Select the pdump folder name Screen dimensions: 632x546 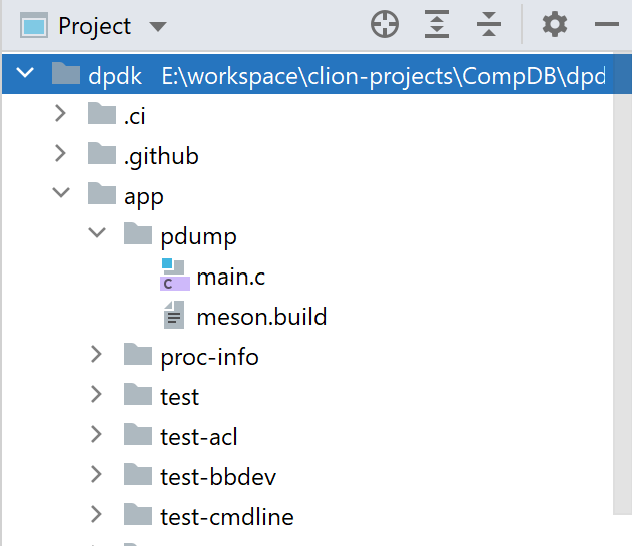click(198, 237)
